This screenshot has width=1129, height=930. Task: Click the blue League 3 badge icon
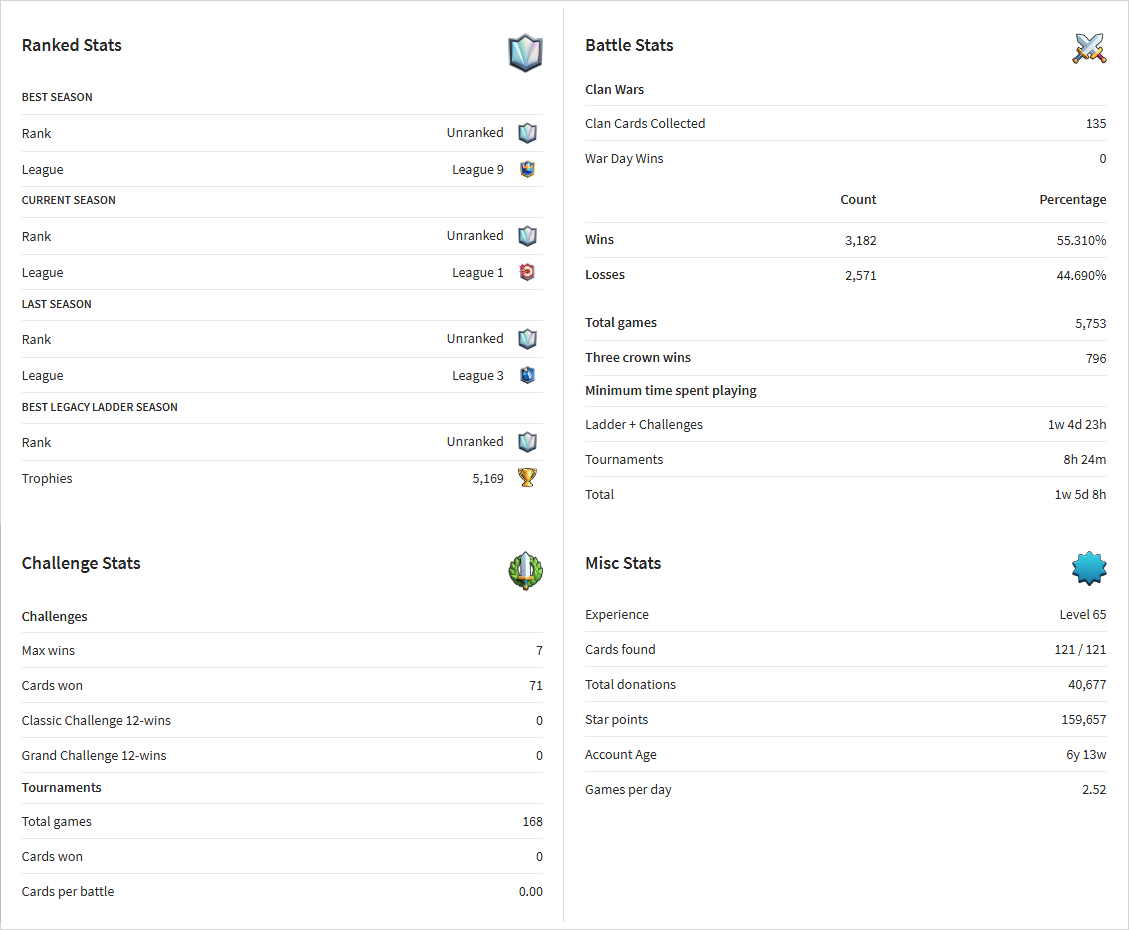pos(527,375)
